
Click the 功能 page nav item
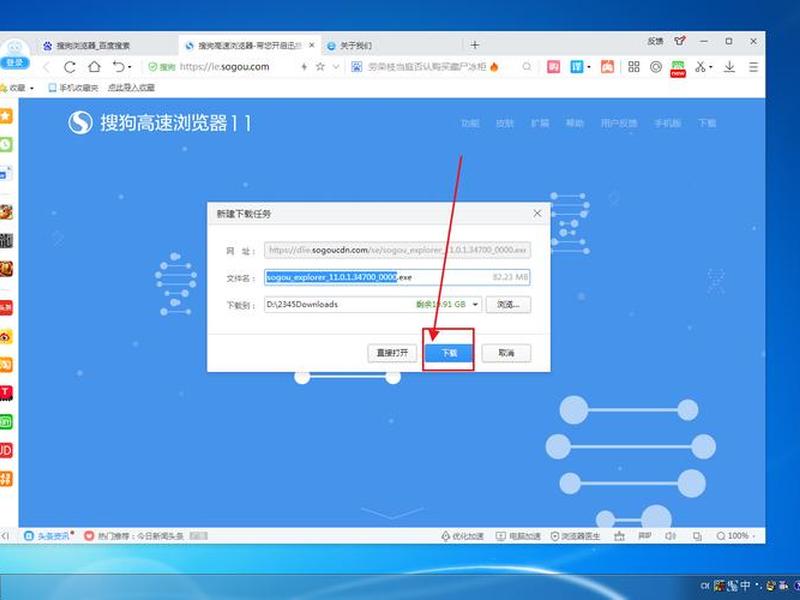click(470, 123)
